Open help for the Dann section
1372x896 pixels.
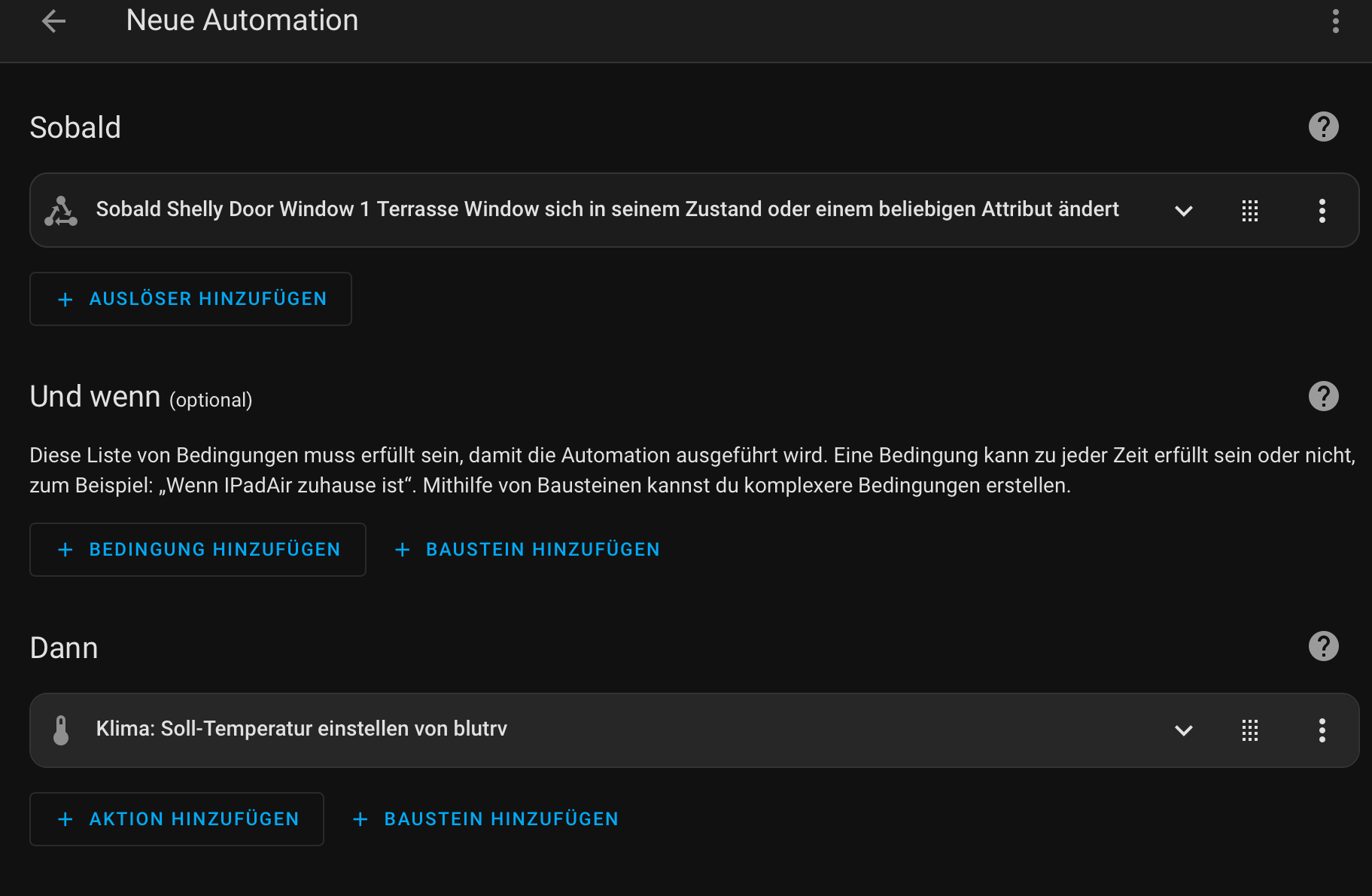1323,646
